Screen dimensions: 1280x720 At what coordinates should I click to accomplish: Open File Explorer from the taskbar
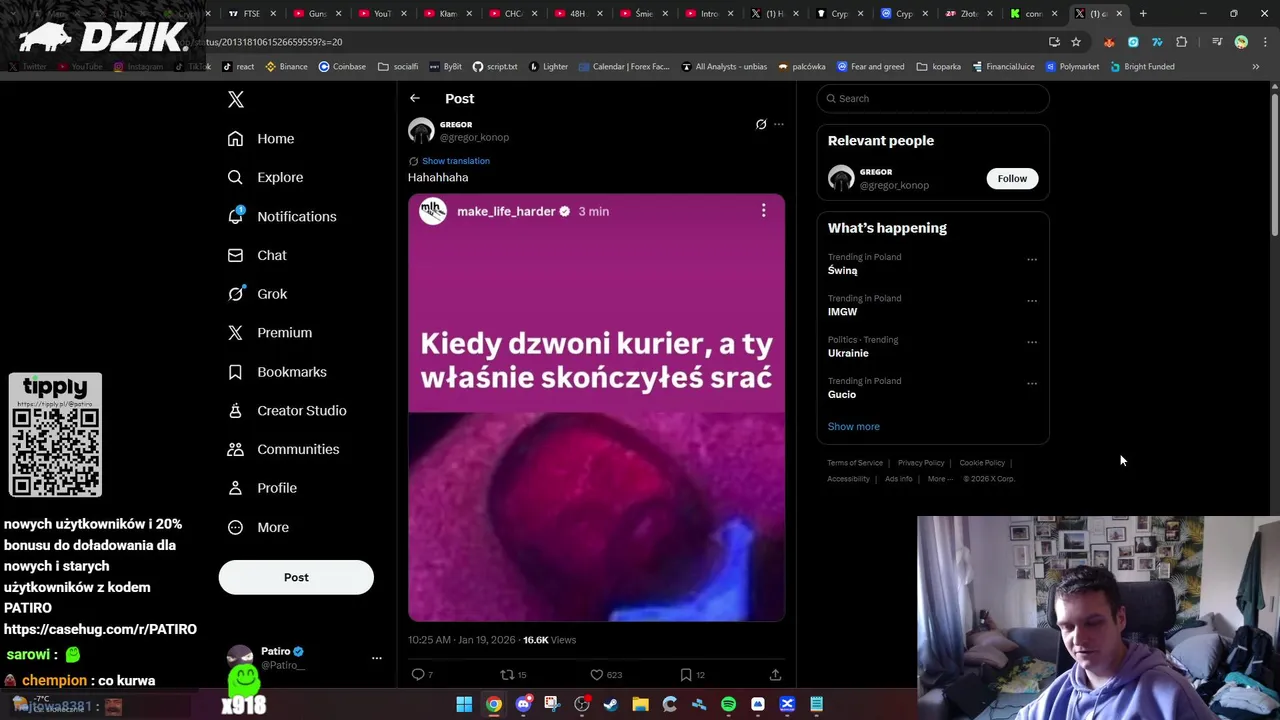(x=640, y=705)
